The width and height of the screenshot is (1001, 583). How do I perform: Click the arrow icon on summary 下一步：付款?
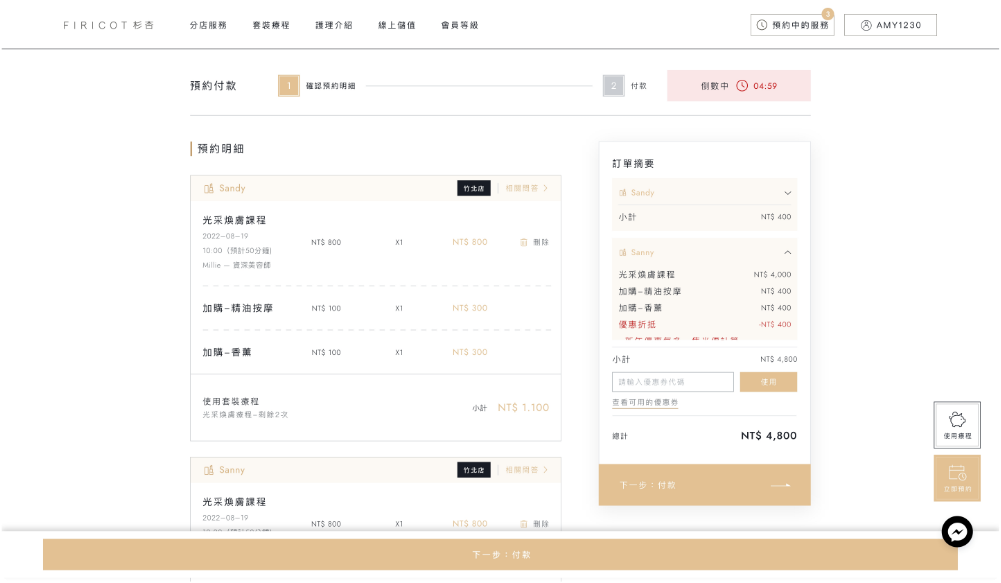(780, 485)
